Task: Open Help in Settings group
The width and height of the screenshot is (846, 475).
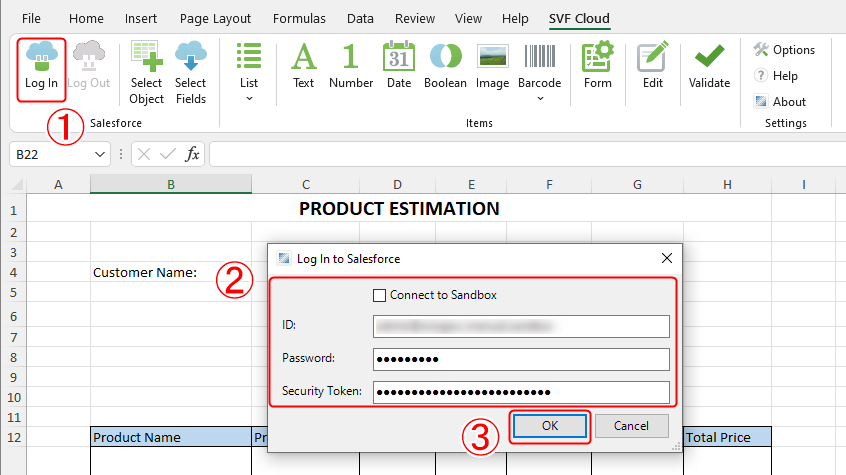Action: [x=776, y=76]
